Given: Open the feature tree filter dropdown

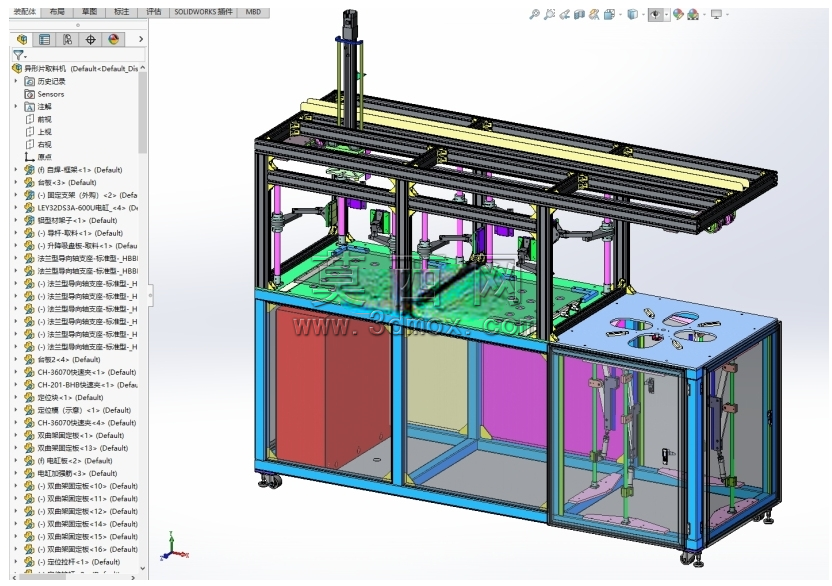Looking at the screenshot, I should (x=20, y=55).
